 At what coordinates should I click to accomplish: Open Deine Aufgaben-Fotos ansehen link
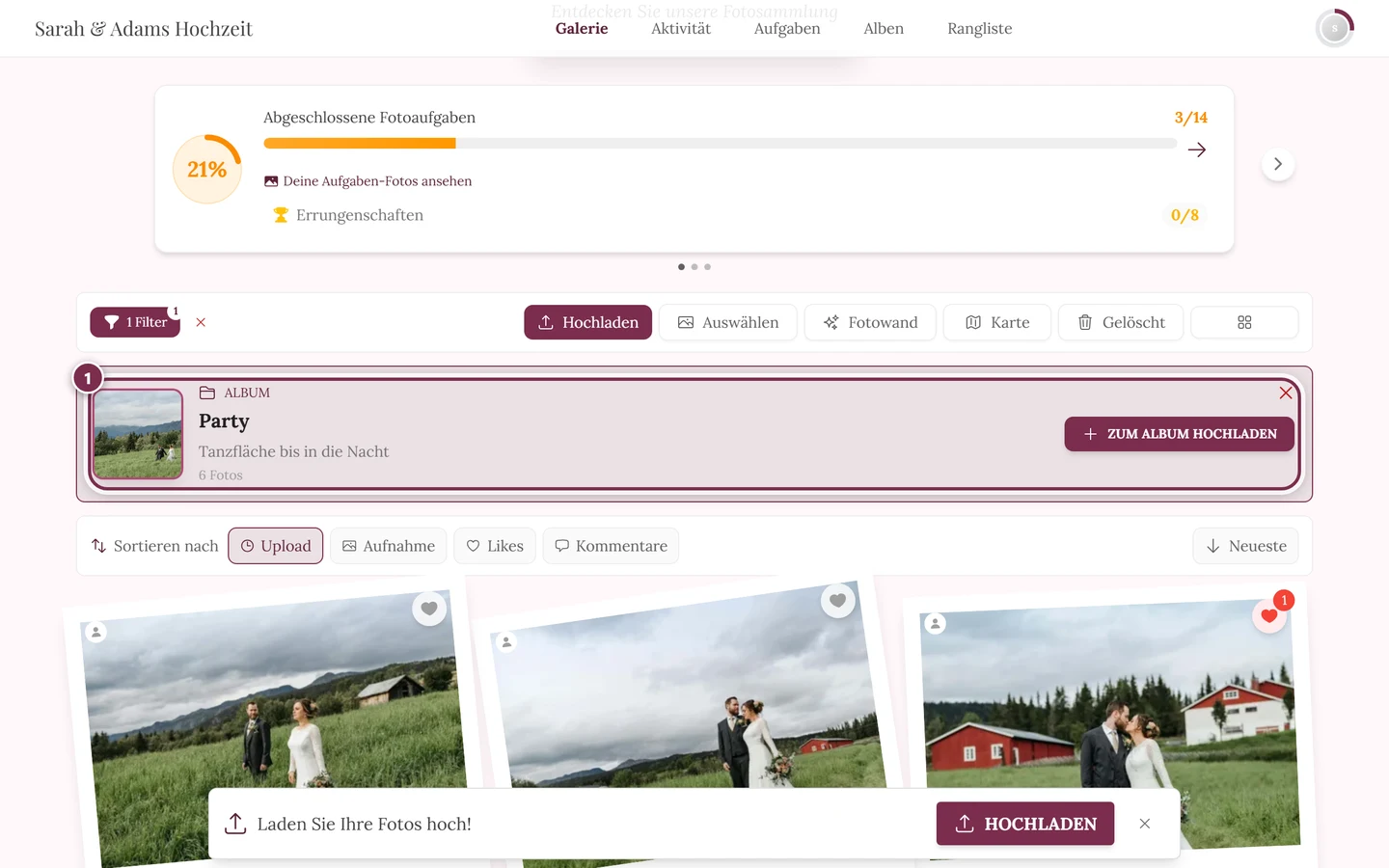pyautogui.click(x=368, y=181)
